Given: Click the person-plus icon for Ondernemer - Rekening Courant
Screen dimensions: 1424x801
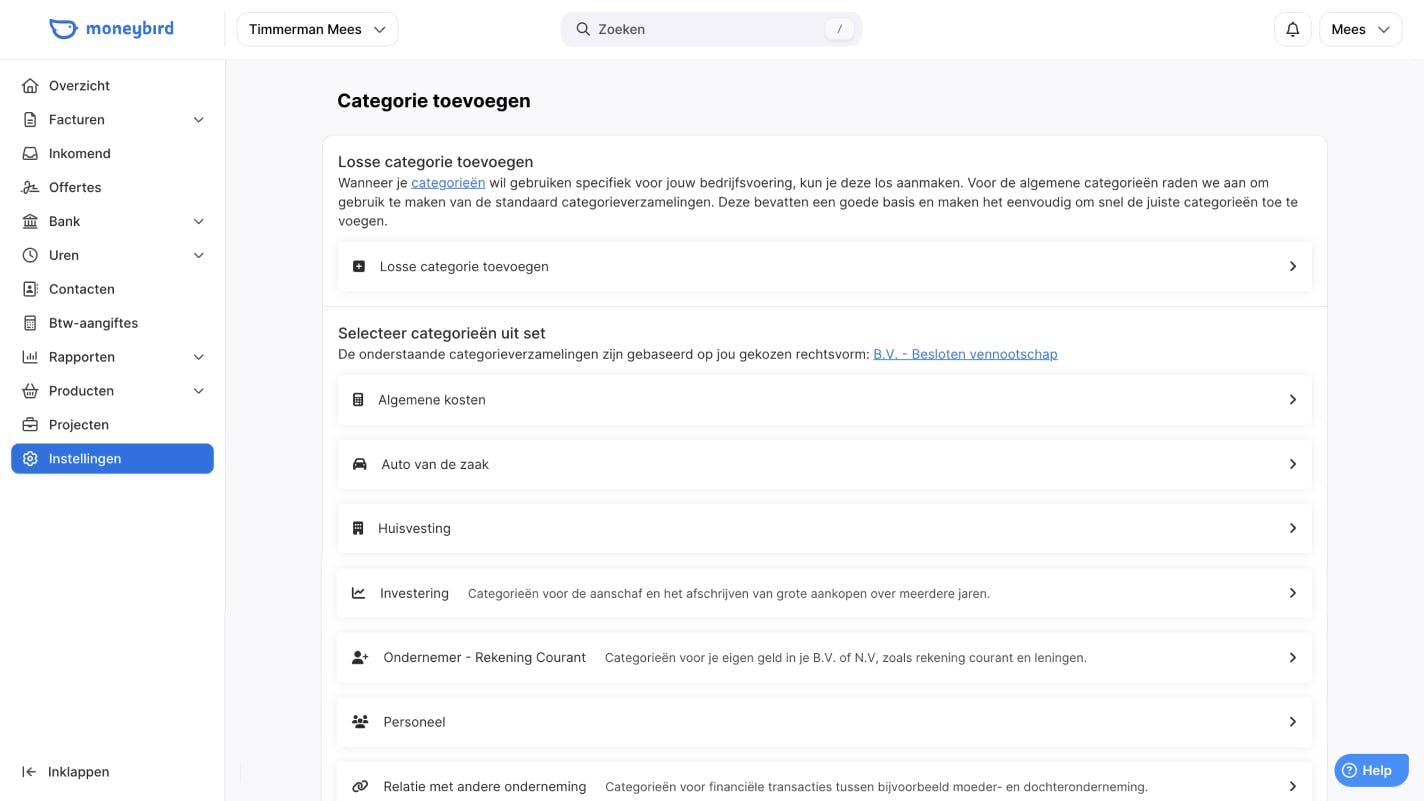Looking at the screenshot, I should [x=358, y=657].
